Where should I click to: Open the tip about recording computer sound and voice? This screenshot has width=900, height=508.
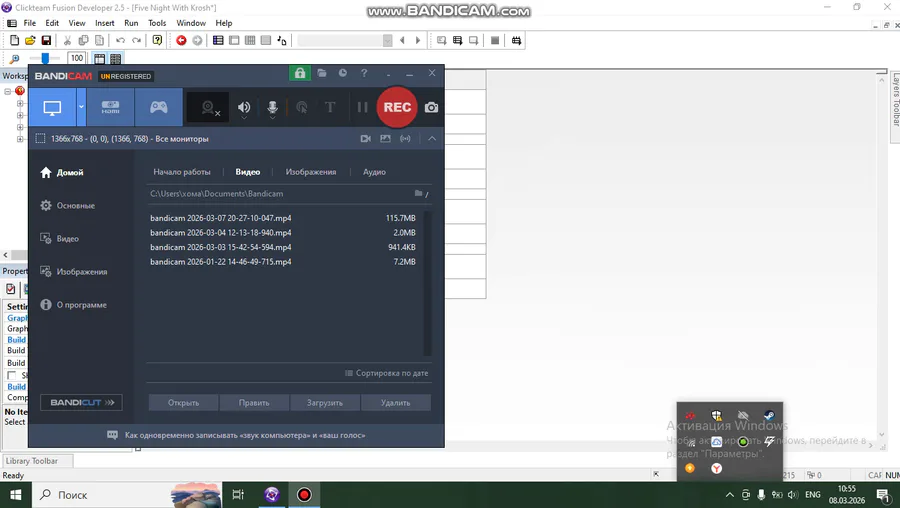point(236,435)
